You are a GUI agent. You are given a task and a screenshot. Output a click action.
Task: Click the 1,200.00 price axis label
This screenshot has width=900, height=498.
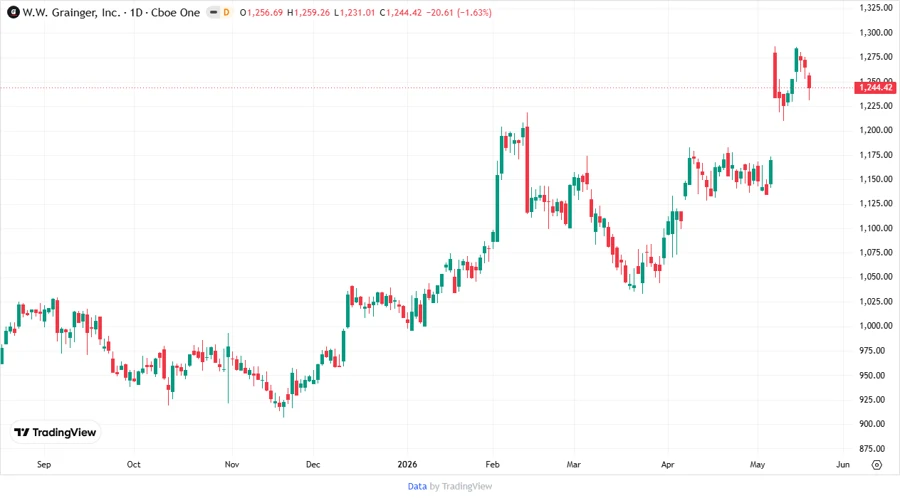pos(876,130)
